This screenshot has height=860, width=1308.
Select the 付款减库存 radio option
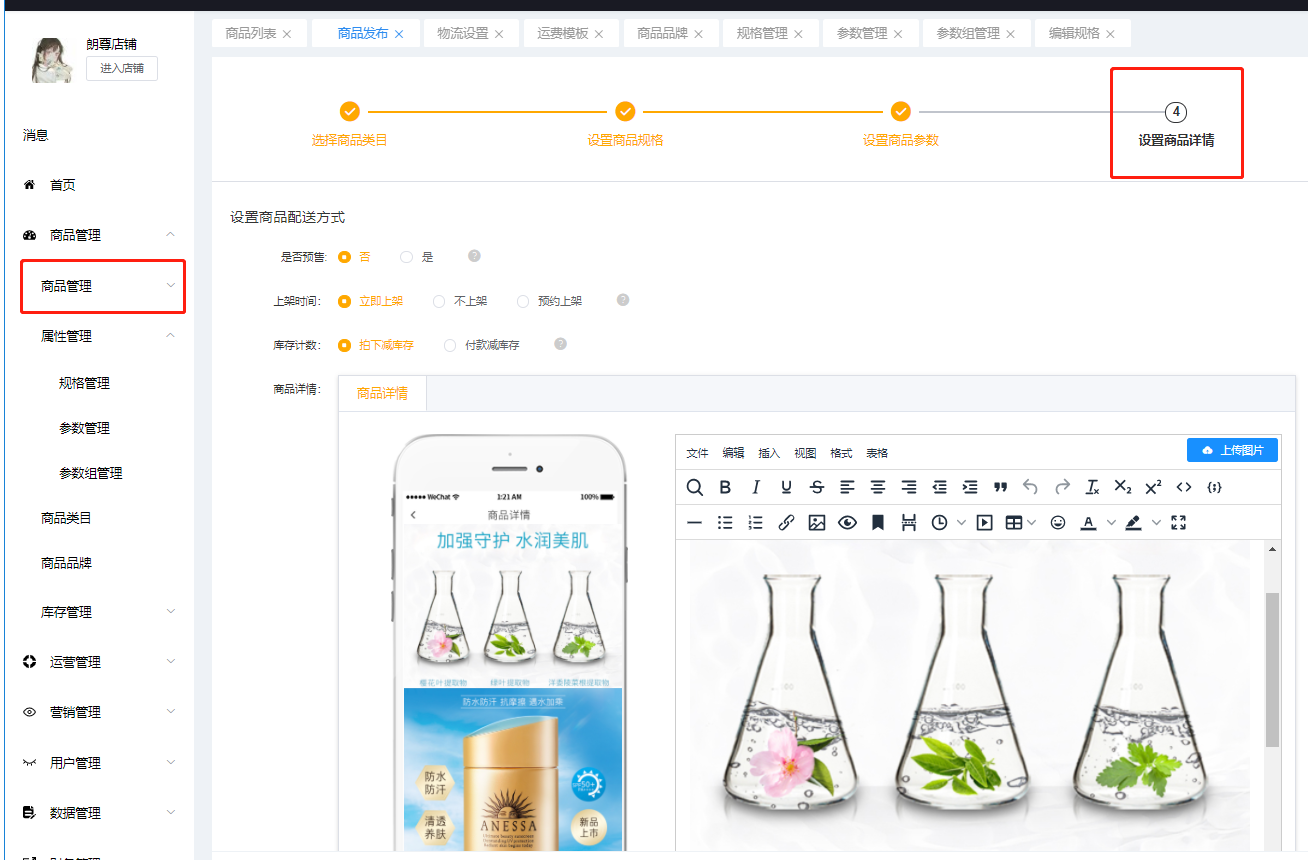coord(450,345)
